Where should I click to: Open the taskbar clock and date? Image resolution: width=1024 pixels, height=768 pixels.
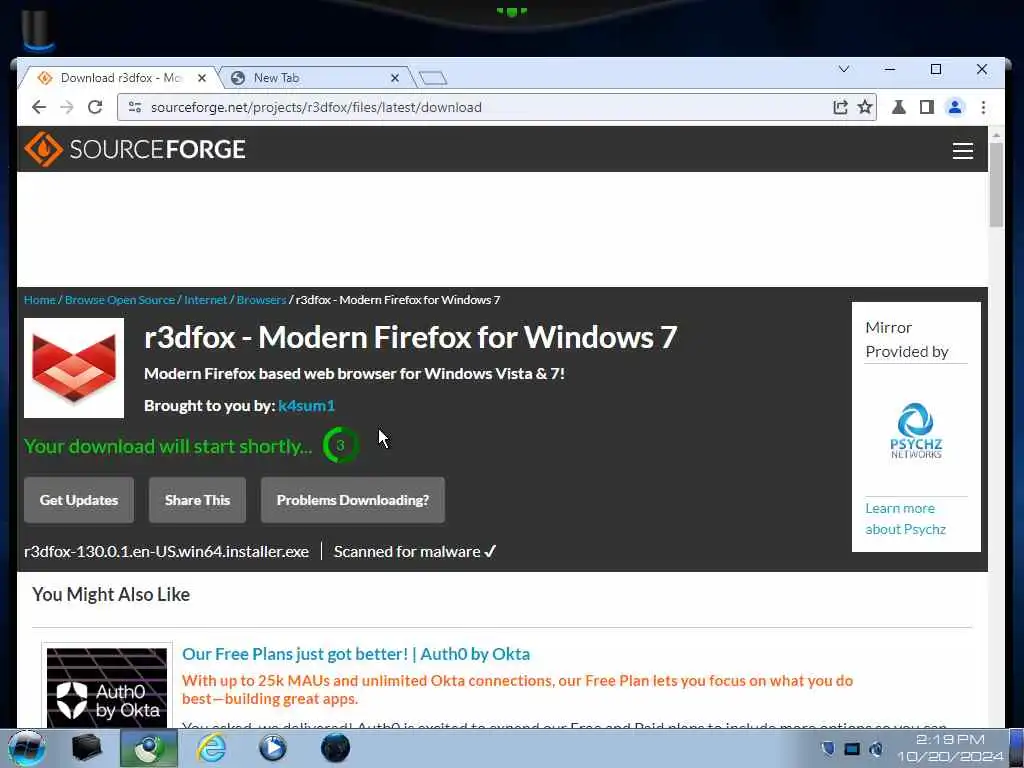click(950, 748)
